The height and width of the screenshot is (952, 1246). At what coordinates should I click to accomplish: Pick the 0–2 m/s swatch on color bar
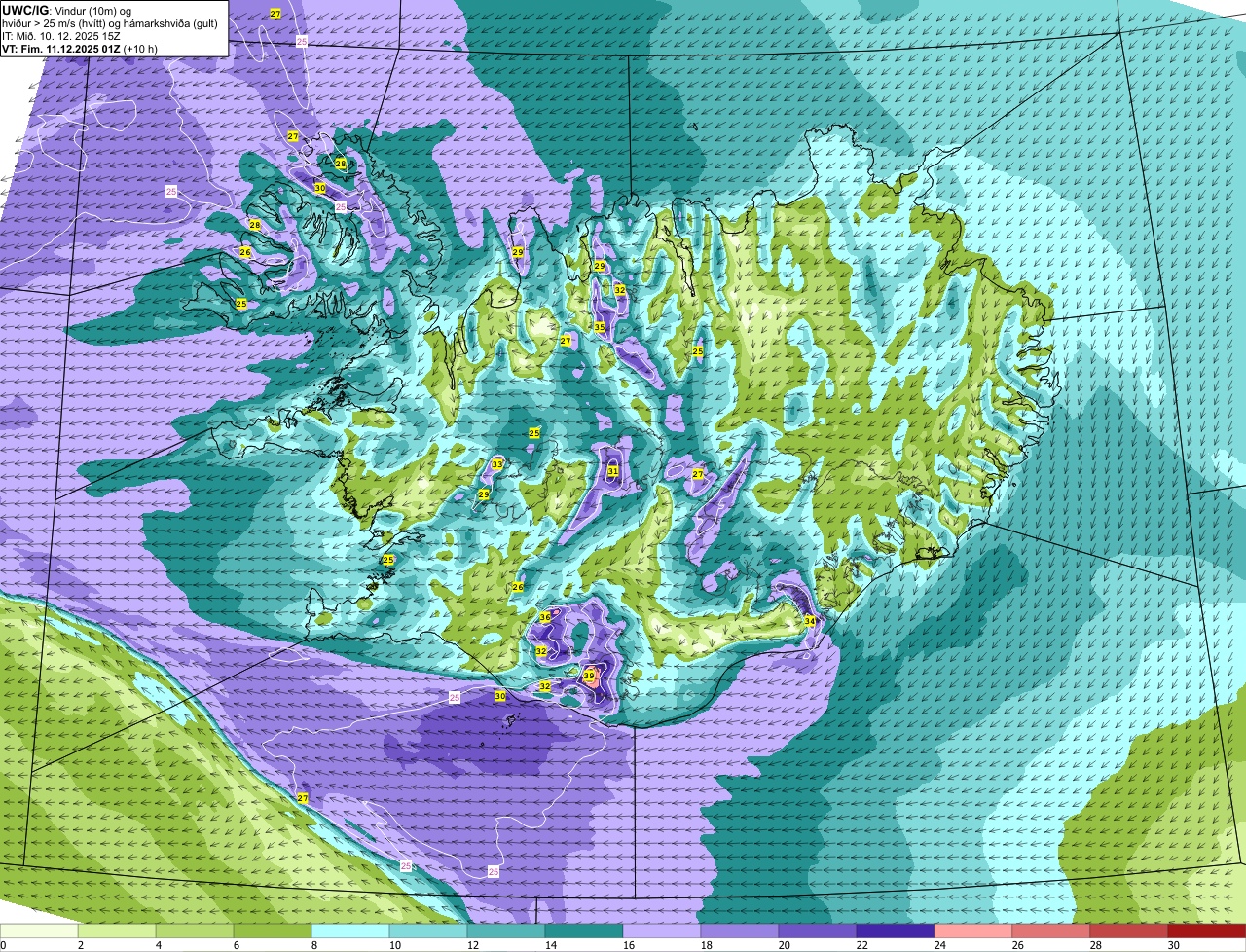pyautogui.click(x=39, y=931)
